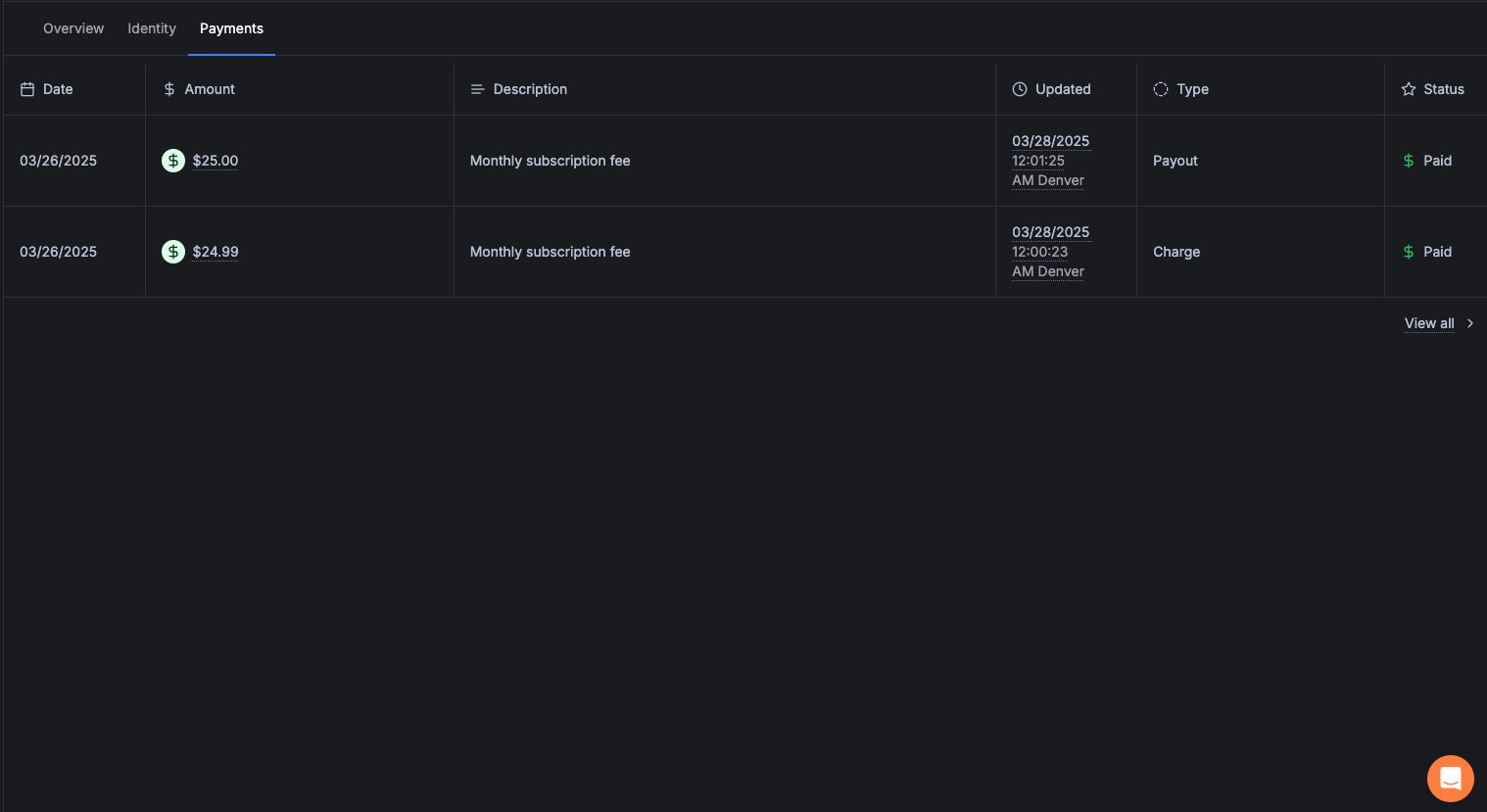Click the calendar icon in the Date header
This screenshot has width=1487, height=812.
(27, 88)
